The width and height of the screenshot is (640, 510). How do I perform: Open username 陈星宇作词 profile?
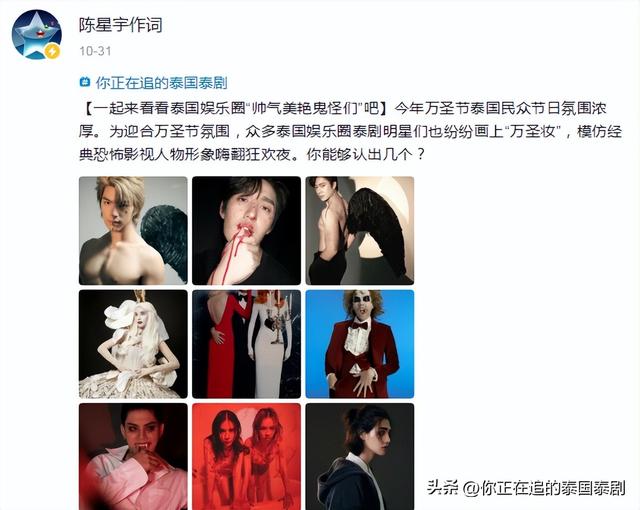(121, 25)
